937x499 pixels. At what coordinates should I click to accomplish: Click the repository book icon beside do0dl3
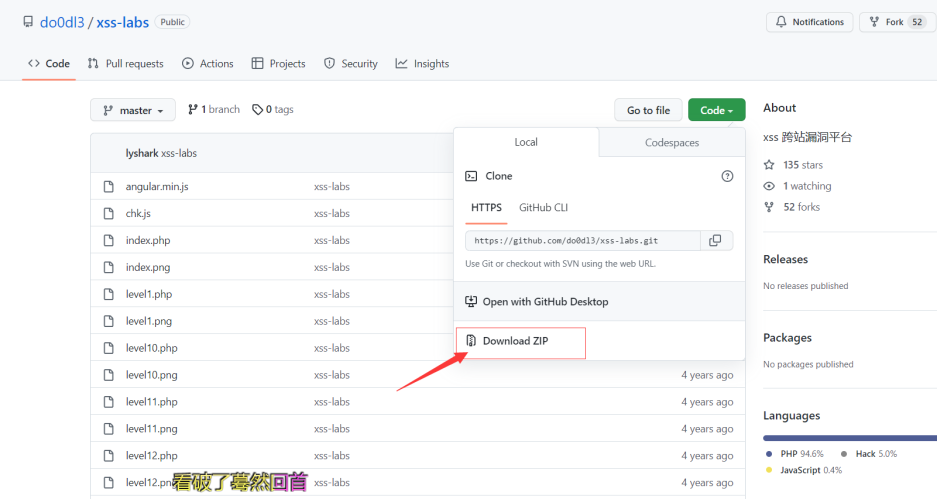(x=28, y=22)
